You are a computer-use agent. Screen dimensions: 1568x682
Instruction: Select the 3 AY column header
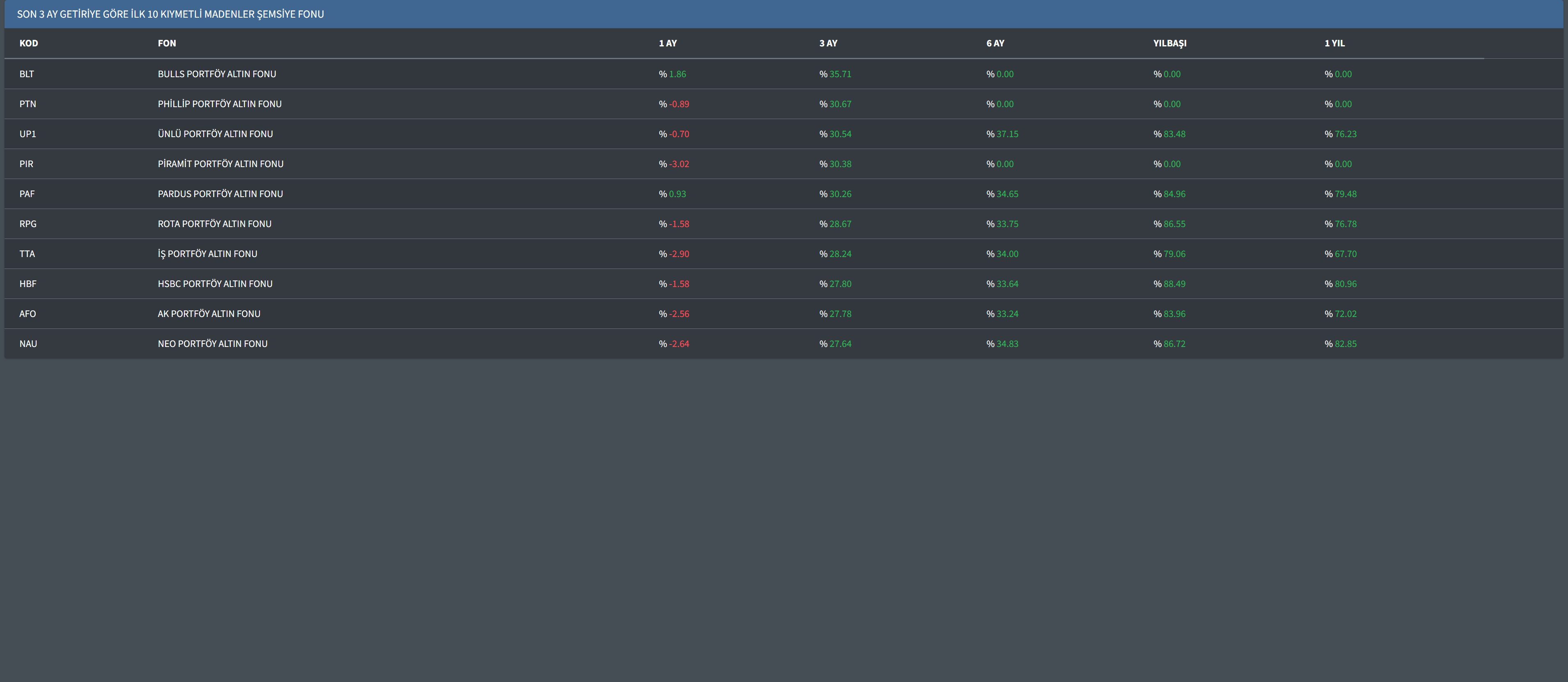[x=828, y=43]
